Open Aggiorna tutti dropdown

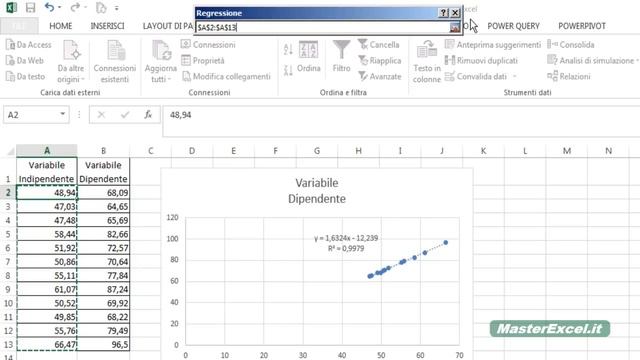click(160, 62)
